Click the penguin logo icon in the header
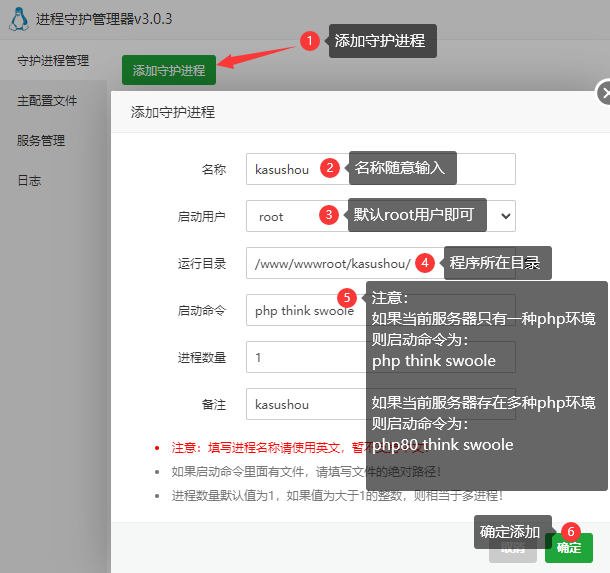The height and width of the screenshot is (573, 610). 19,19
